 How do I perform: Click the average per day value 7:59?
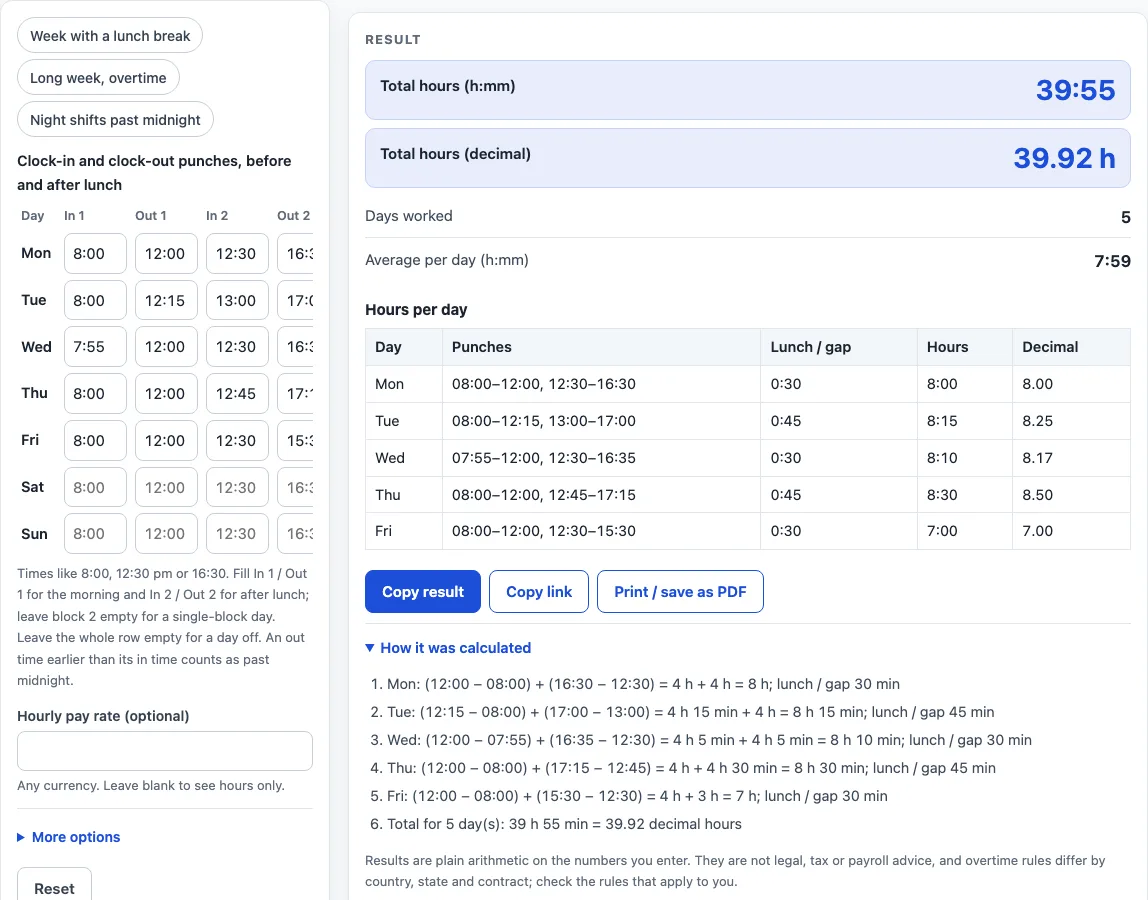pos(1112,261)
